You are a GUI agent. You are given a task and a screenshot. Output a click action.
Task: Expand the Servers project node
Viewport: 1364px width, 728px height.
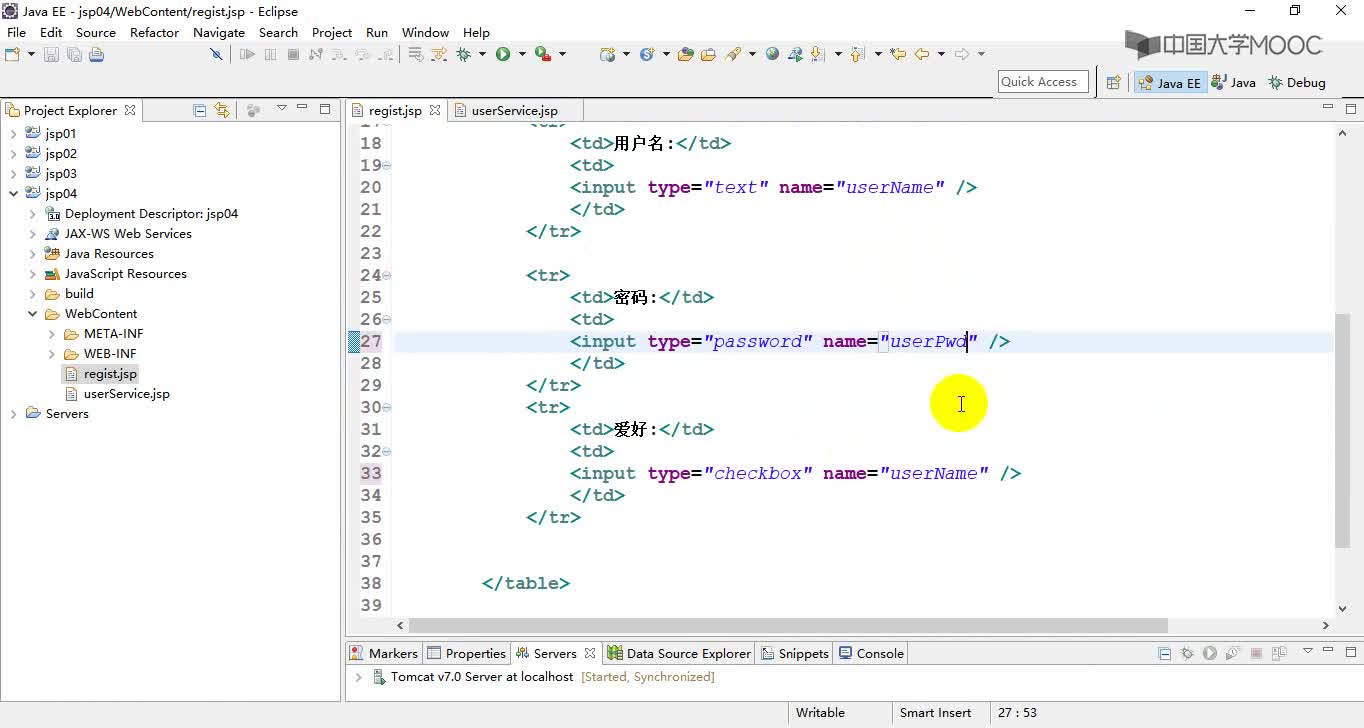click(x=13, y=413)
